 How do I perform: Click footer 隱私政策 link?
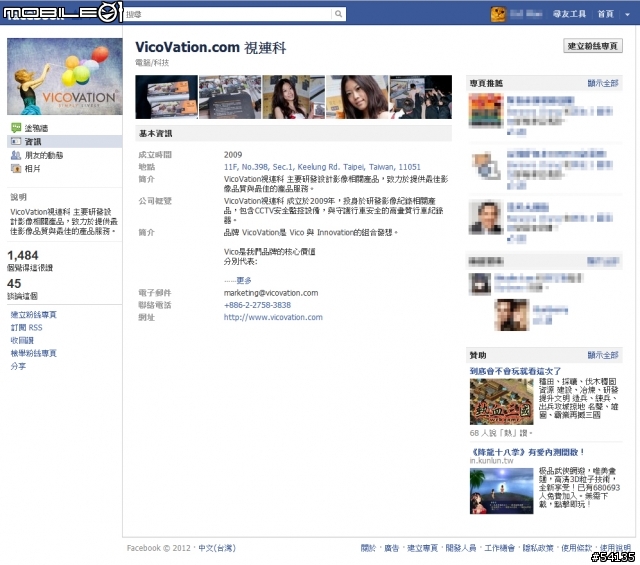point(538,548)
